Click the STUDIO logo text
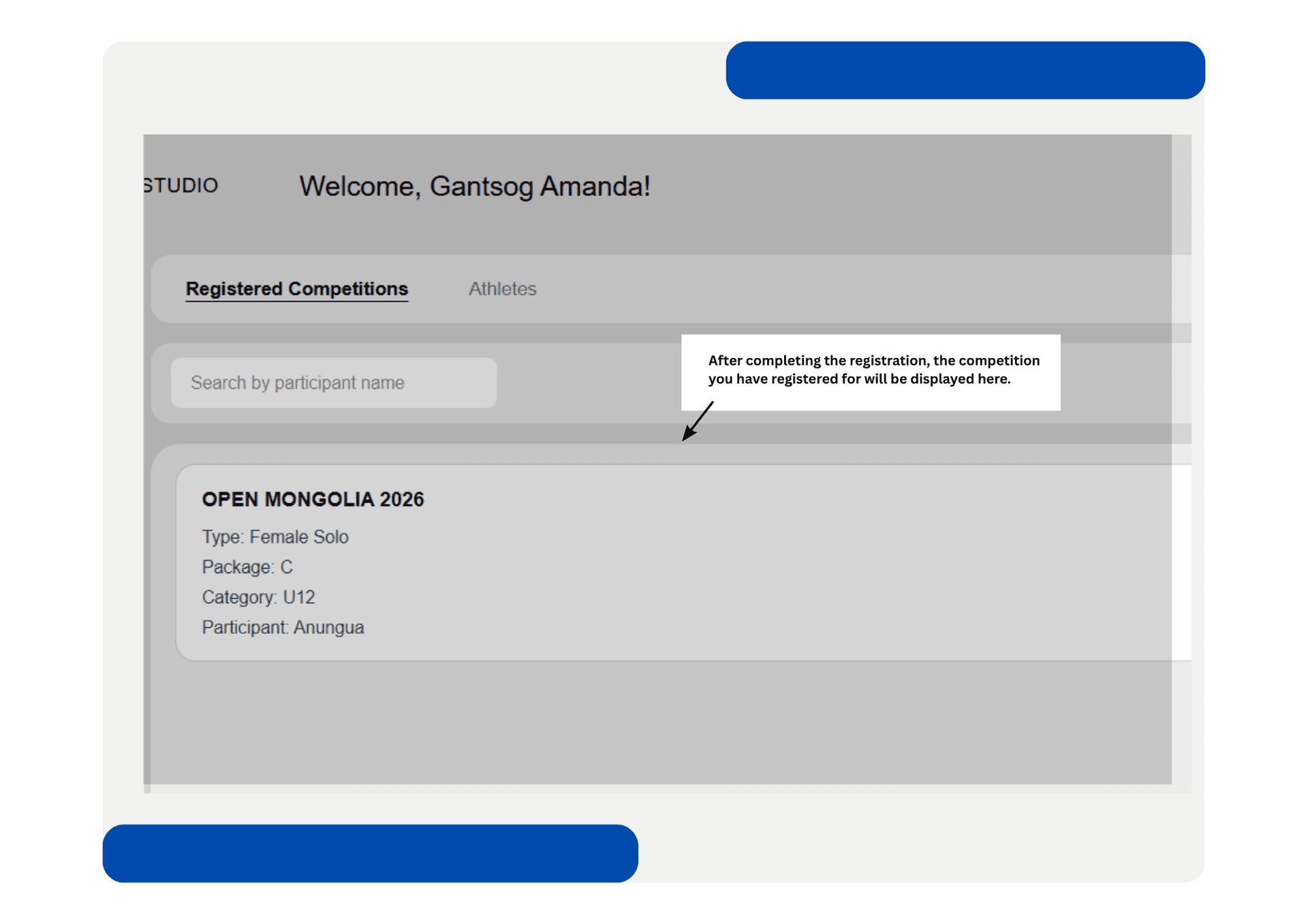This screenshot has height=924, width=1308. pyautogui.click(x=181, y=185)
